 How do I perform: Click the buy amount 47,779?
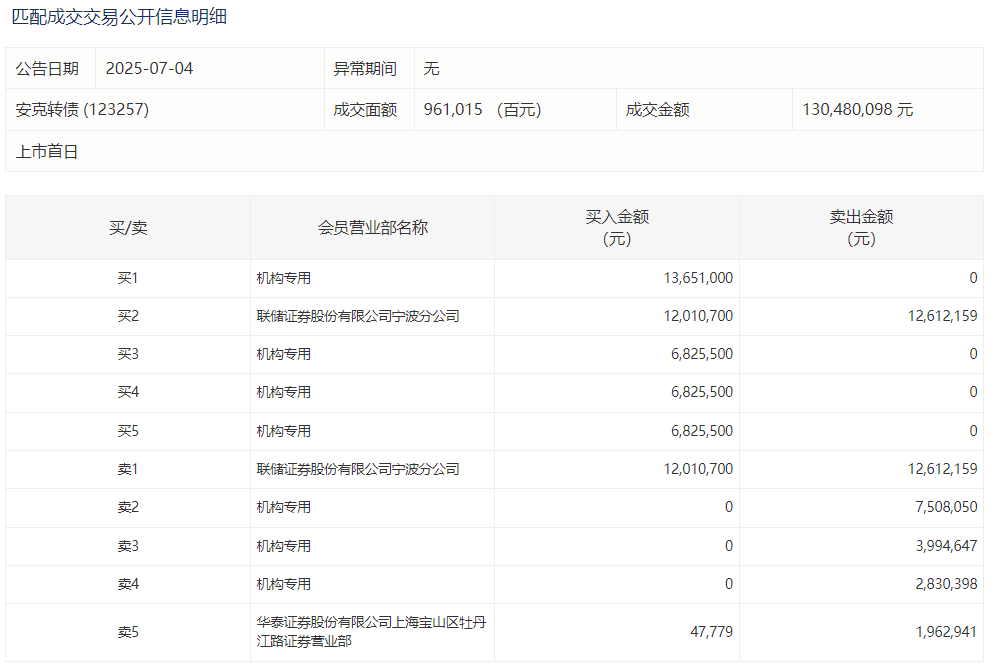(x=711, y=632)
